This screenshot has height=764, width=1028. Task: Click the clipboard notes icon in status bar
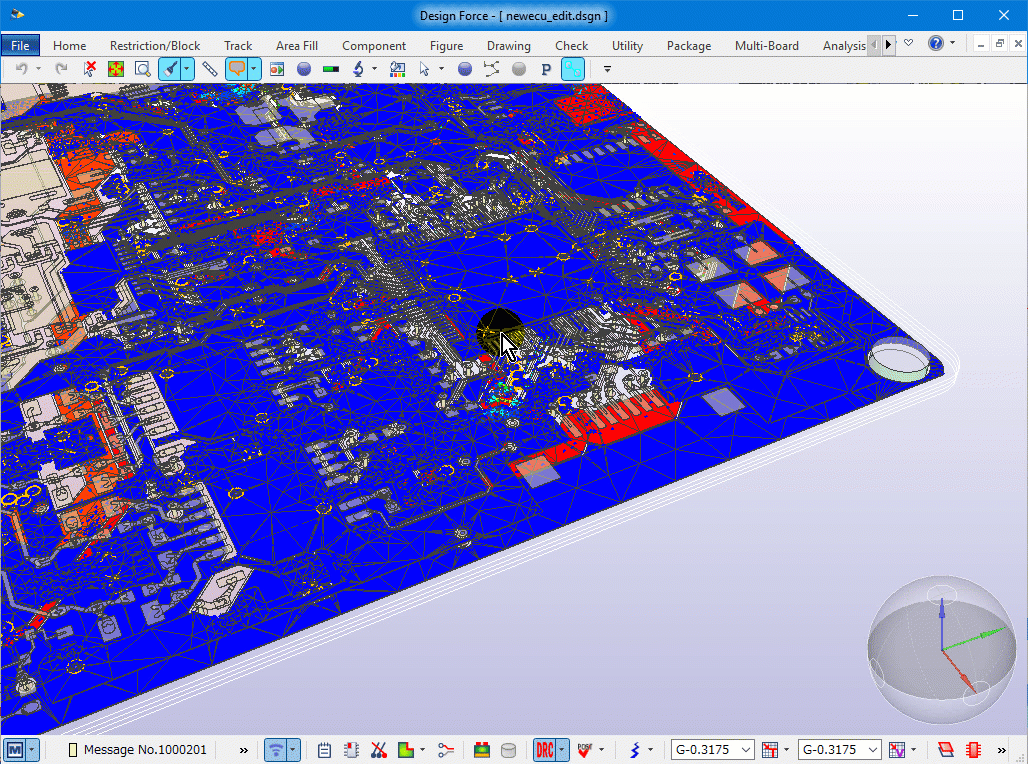point(324,750)
